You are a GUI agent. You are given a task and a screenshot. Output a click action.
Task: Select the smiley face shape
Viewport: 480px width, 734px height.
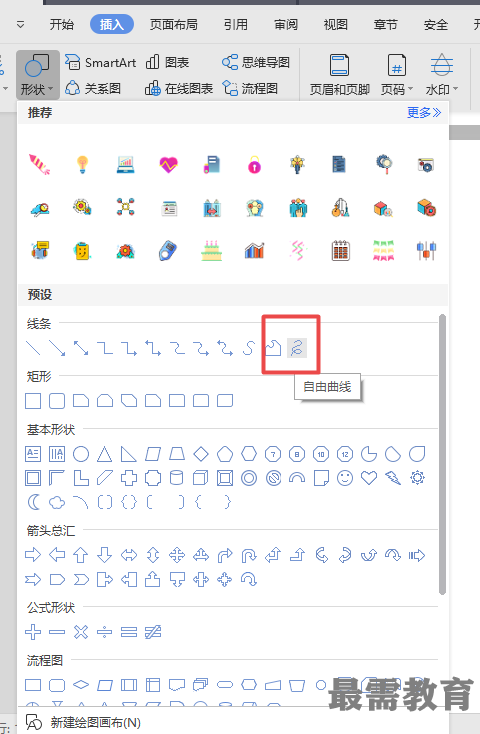[345, 478]
